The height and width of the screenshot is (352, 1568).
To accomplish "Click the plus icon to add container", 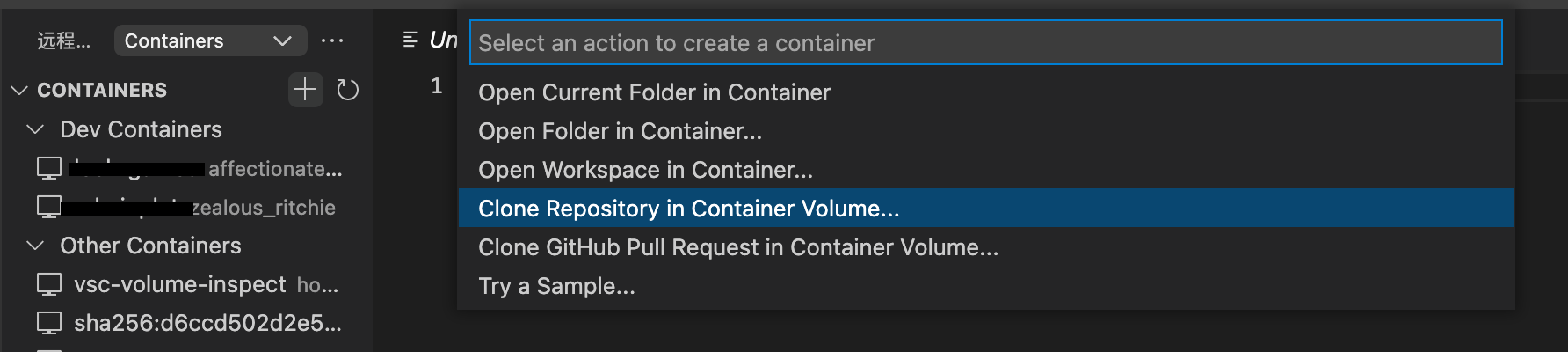I will coord(305,90).
